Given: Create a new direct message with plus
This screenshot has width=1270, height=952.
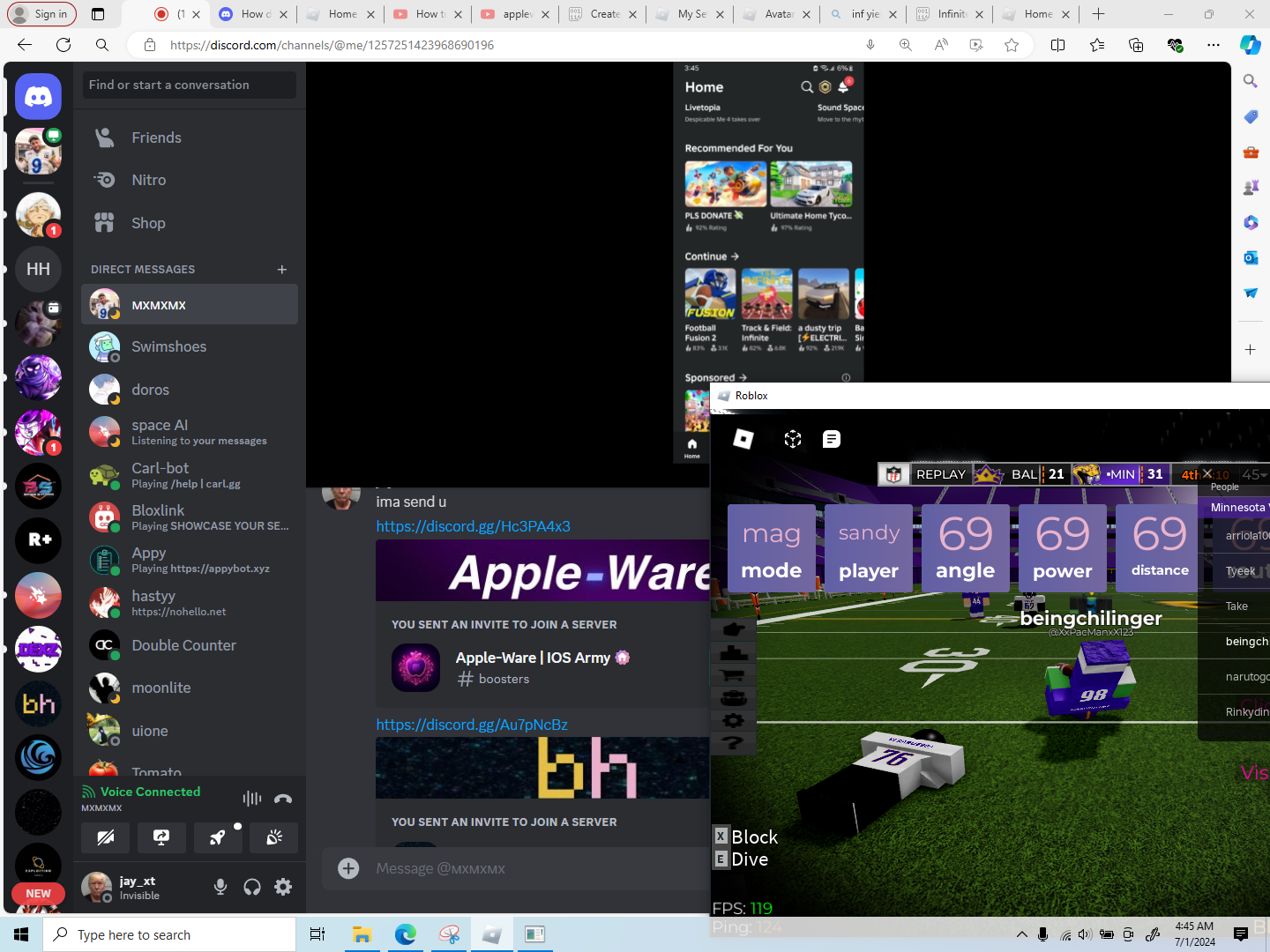Looking at the screenshot, I should (282, 269).
